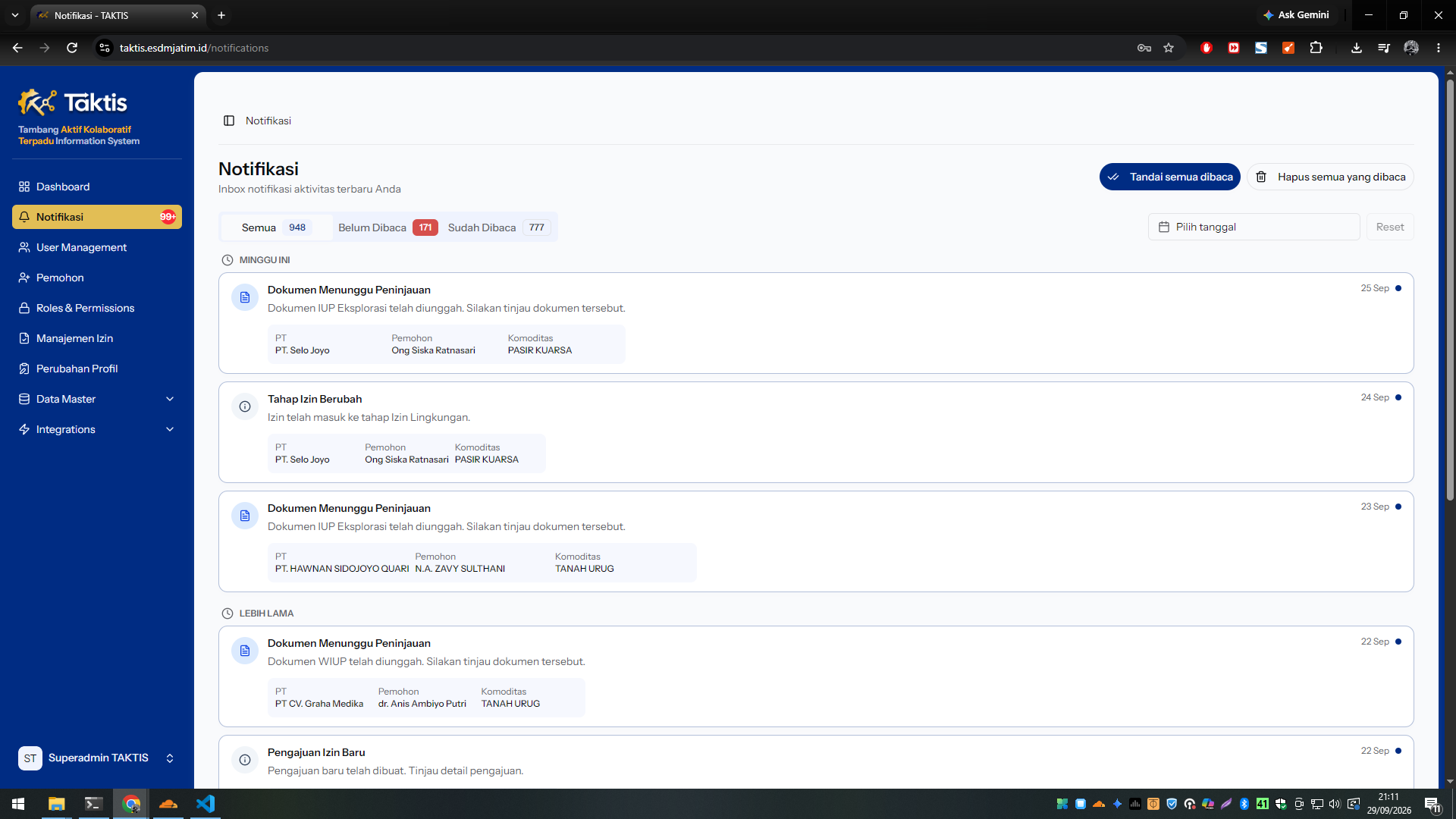The image size is (1456, 819).
Task: Click PT CV. Graha Medika text
Action: (319, 704)
